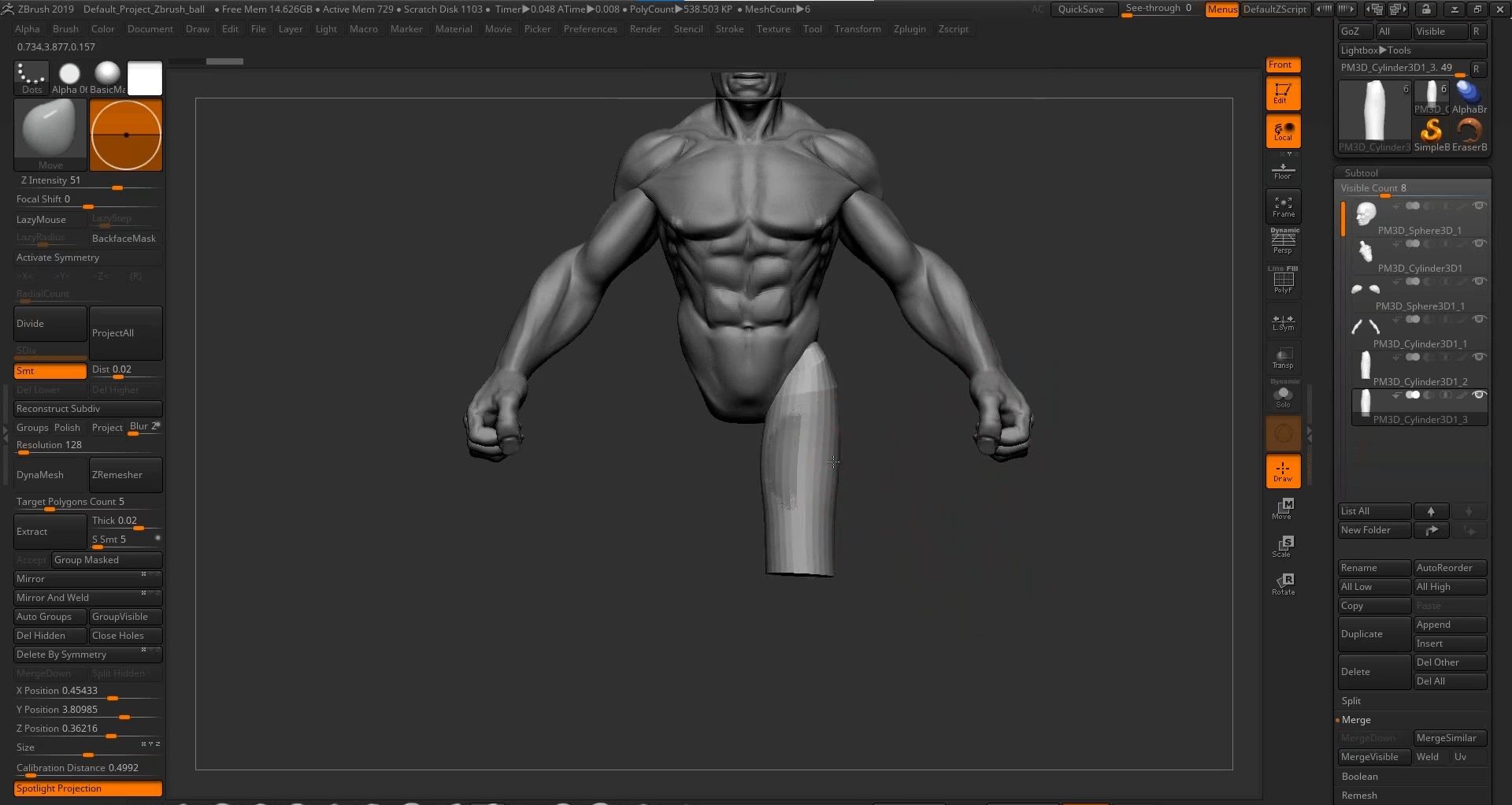
Task: Expand the Split section
Action: click(1351, 701)
